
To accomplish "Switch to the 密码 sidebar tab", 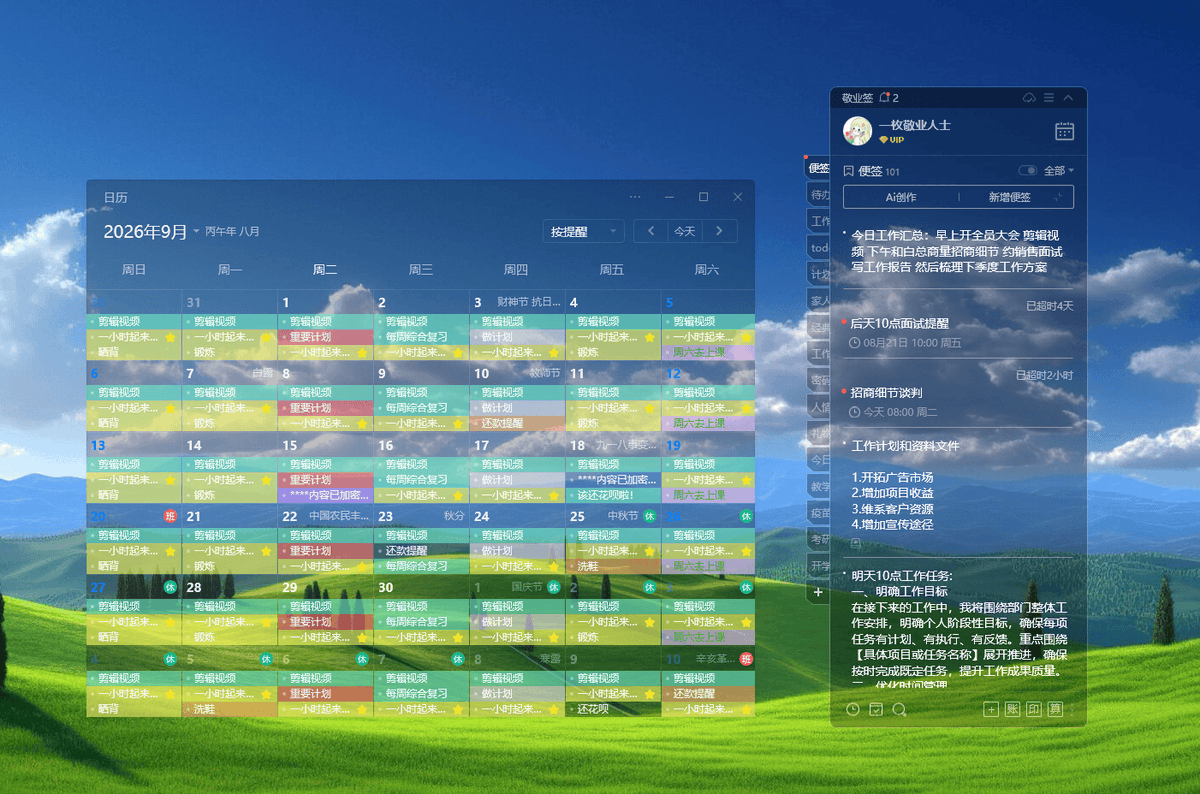I will [819, 380].
